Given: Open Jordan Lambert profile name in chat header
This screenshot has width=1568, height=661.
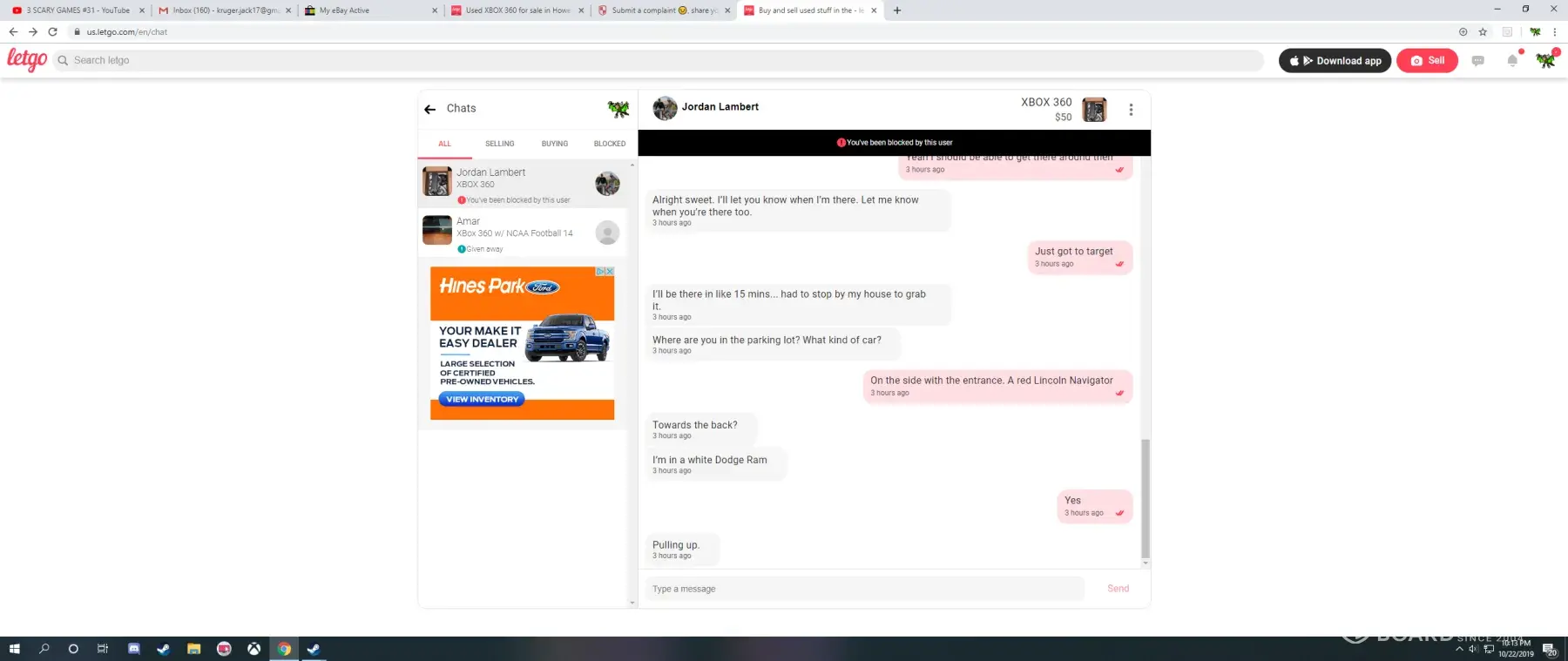Looking at the screenshot, I should click(x=720, y=107).
